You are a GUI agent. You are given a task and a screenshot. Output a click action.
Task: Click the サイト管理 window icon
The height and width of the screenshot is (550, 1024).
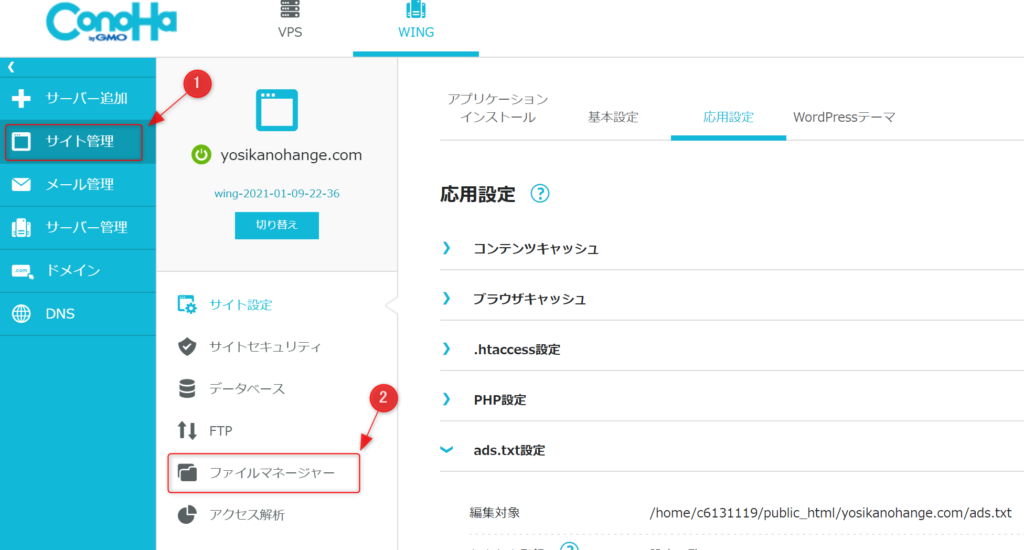tap(22, 141)
